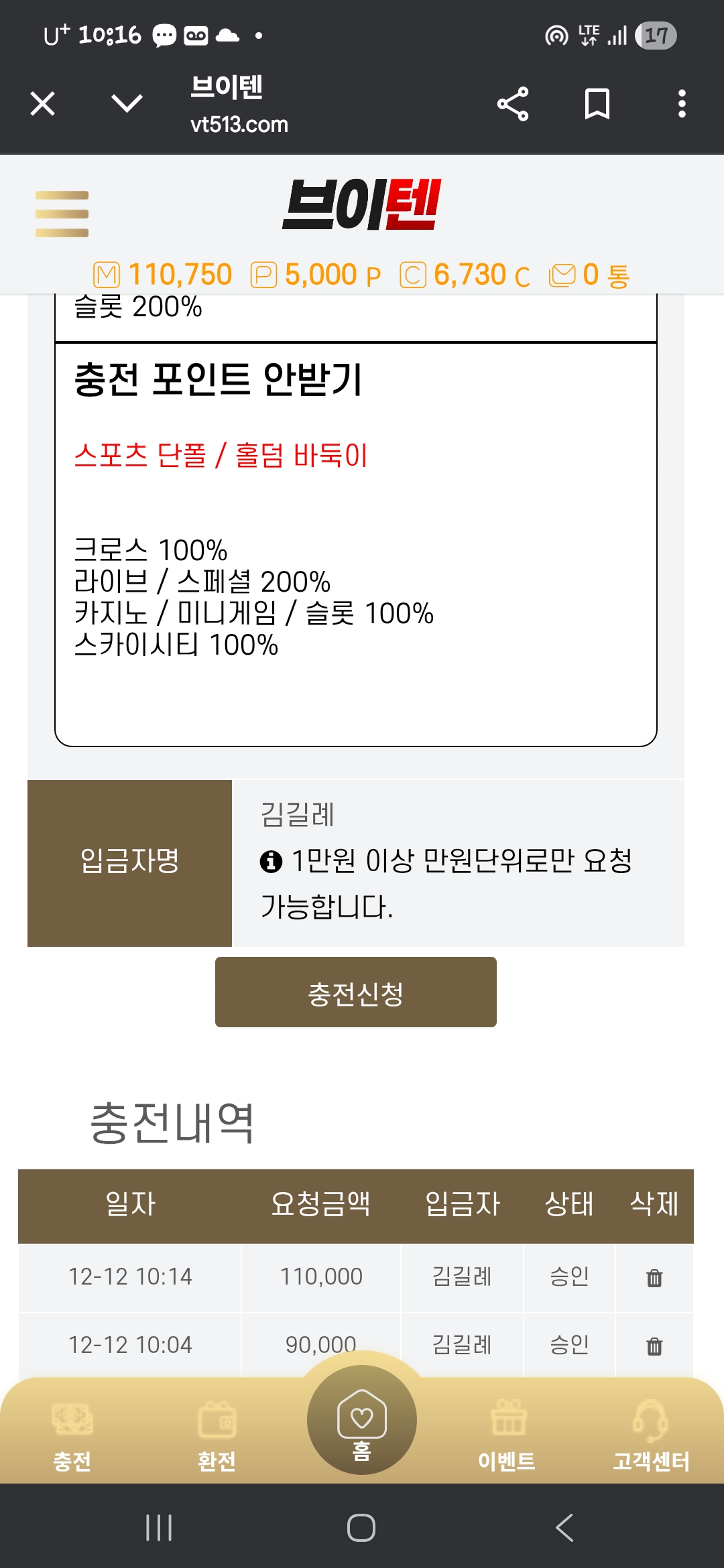Tap the 홈 button
Viewport: 724px width, 1568px height.
361,1421
